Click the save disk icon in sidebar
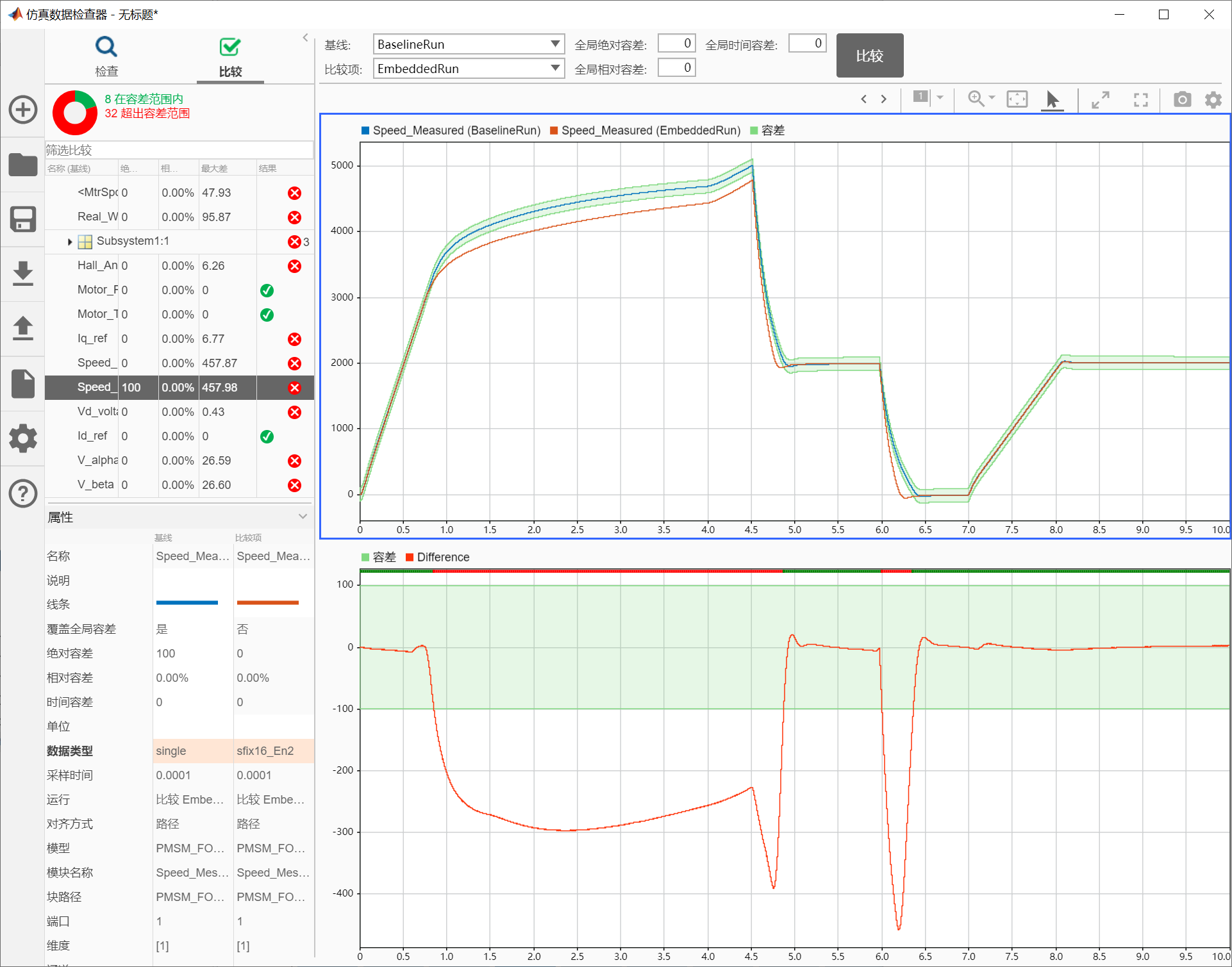1232x967 pixels. (x=23, y=219)
